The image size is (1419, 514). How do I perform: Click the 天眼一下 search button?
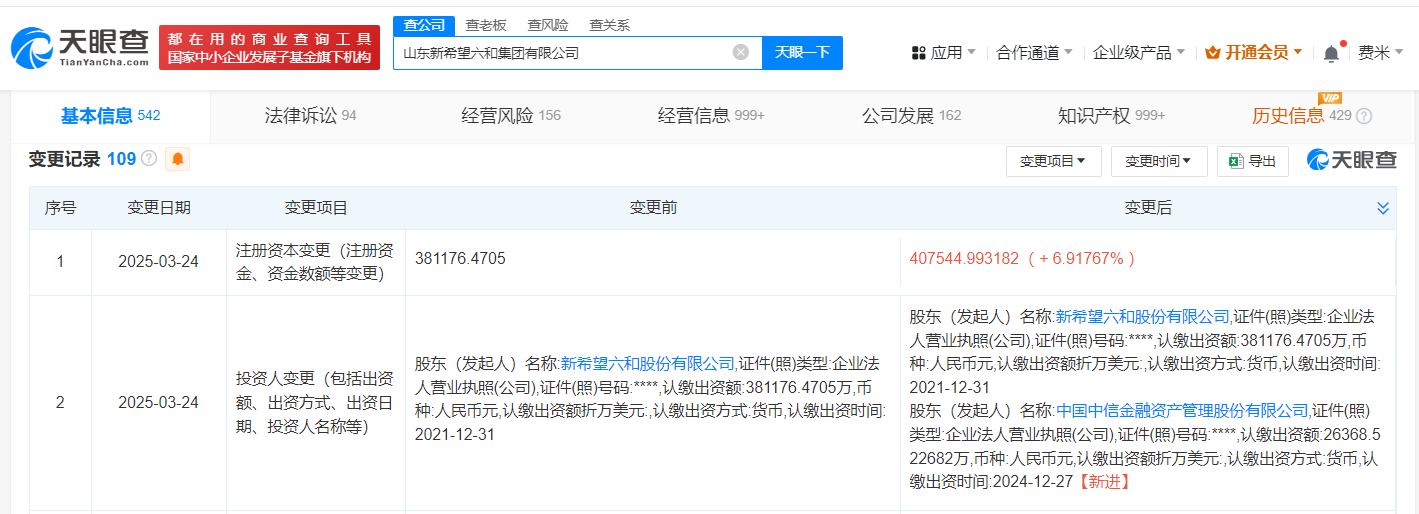click(x=802, y=52)
